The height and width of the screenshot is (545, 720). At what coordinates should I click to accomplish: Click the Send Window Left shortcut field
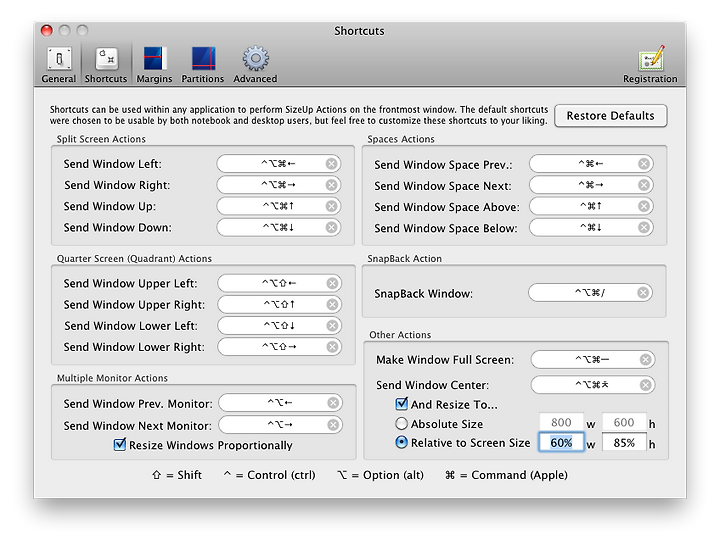[x=279, y=164]
